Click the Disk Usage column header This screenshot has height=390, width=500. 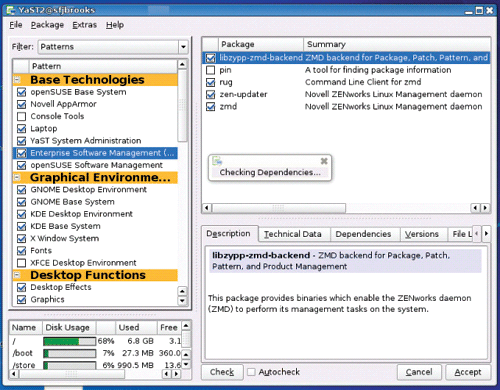point(69,328)
